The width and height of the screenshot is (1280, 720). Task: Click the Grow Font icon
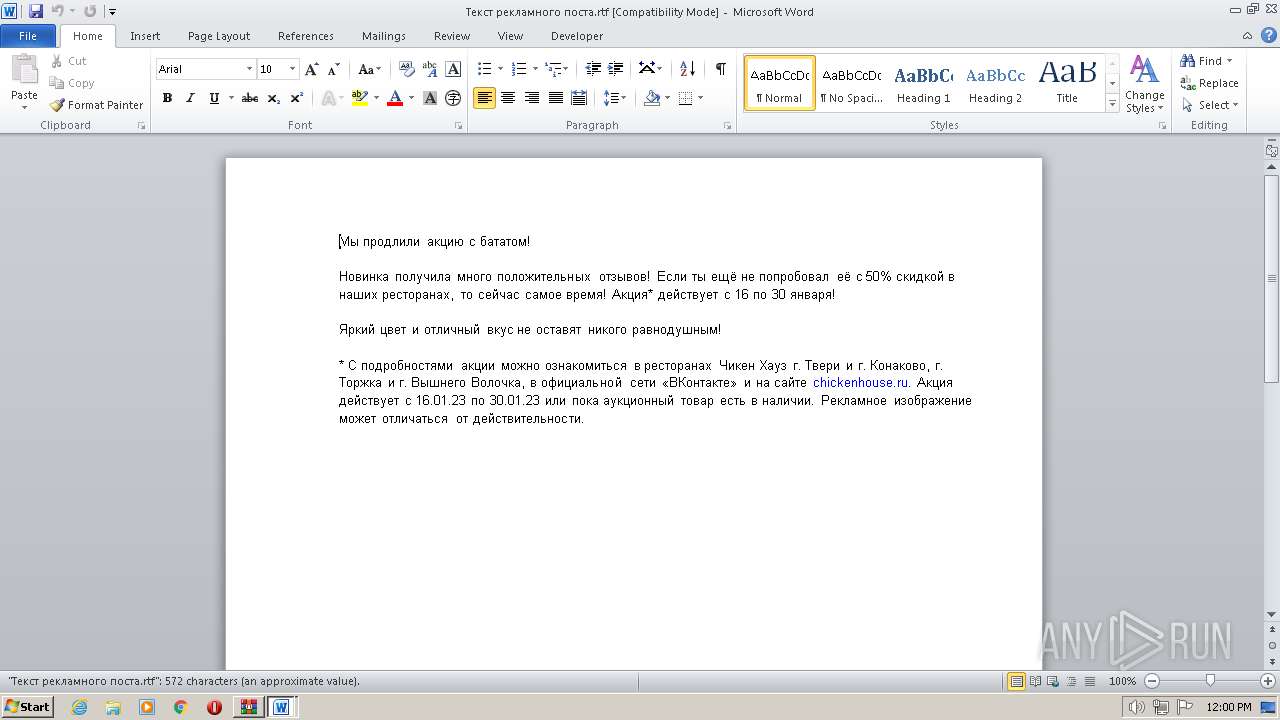(312, 69)
